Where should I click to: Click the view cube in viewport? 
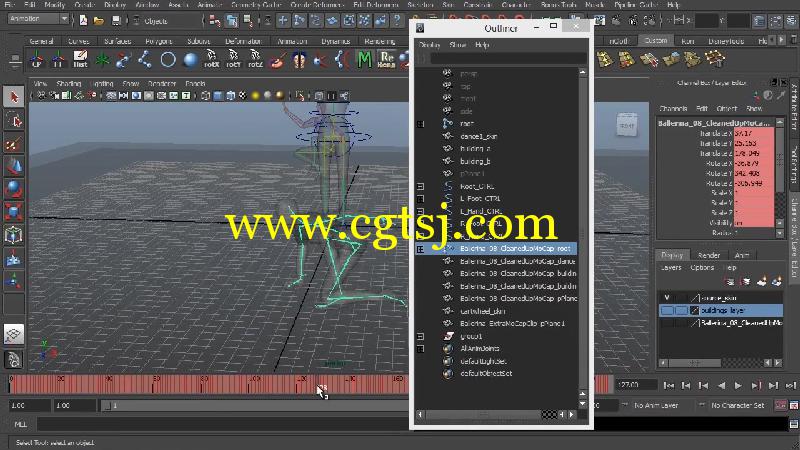(x=627, y=125)
